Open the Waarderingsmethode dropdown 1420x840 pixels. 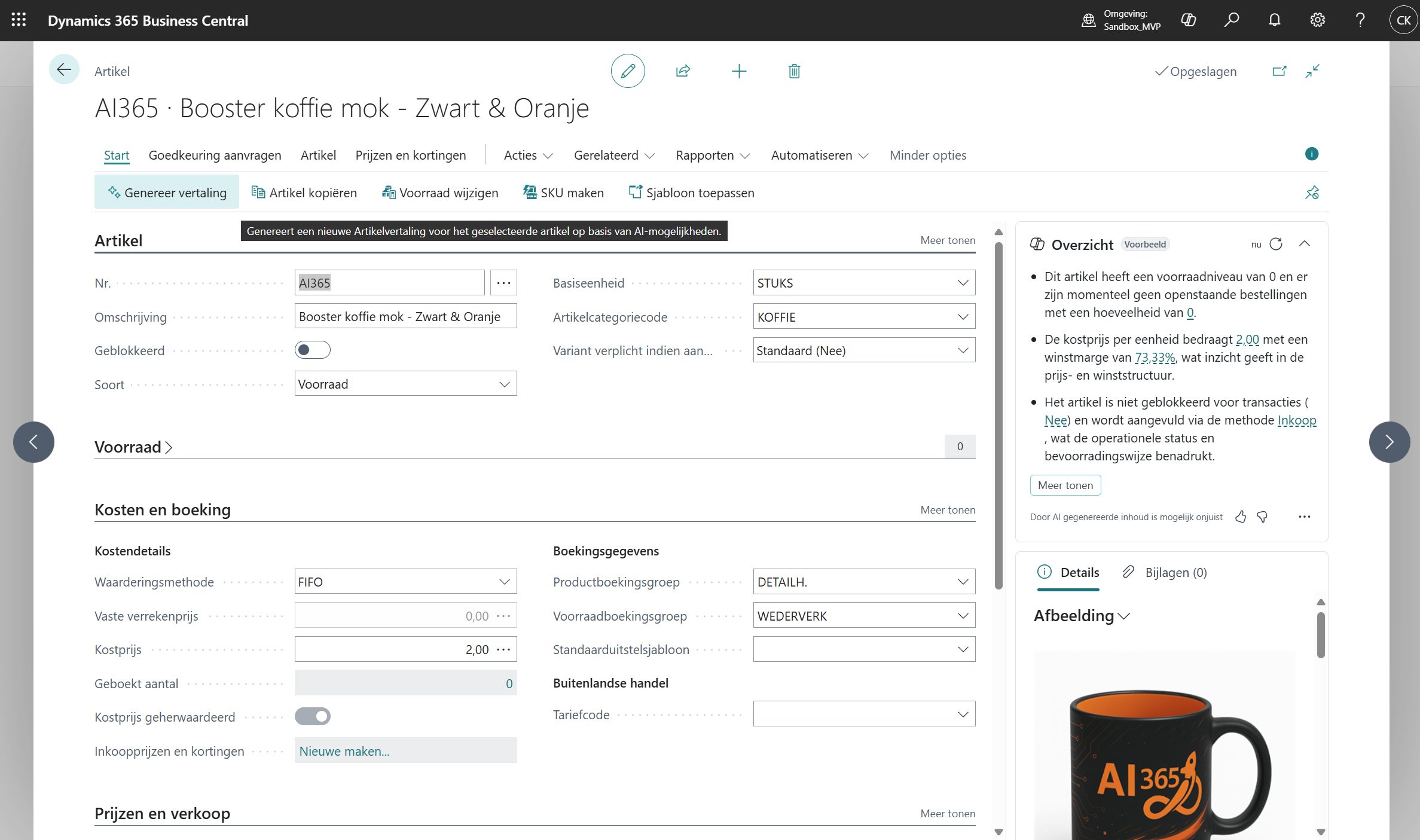504,582
